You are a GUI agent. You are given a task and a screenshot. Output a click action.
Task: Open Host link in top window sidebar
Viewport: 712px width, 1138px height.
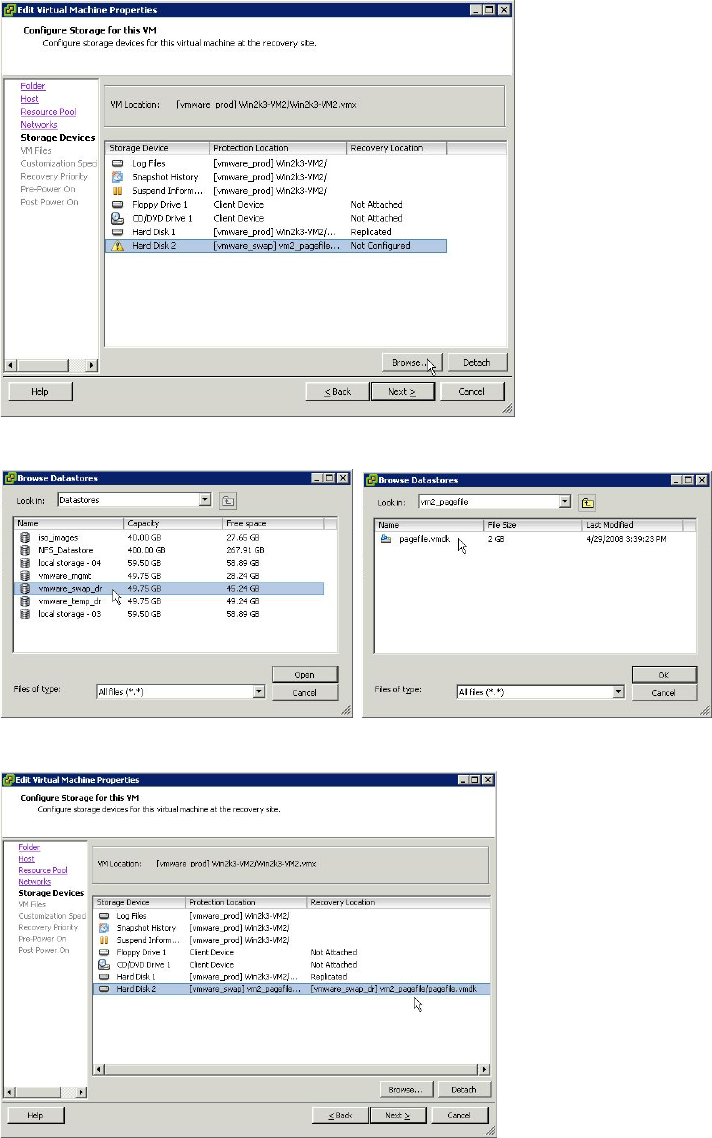point(30,99)
